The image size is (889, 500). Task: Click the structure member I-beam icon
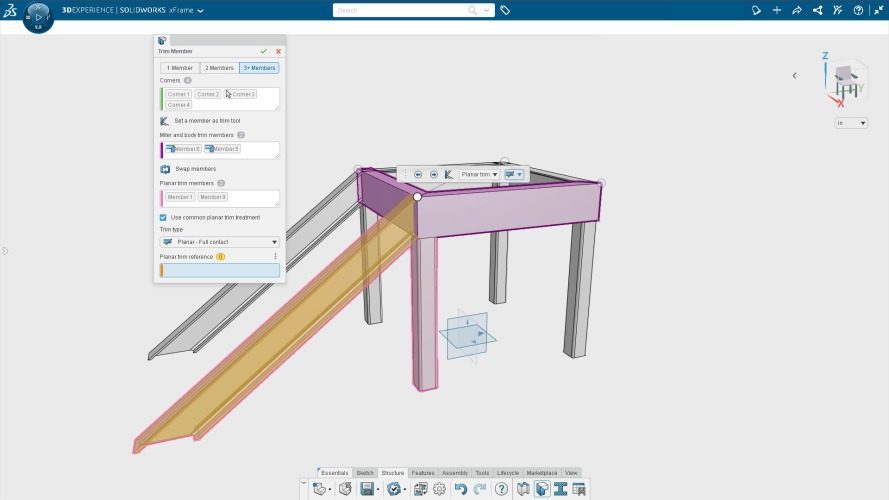click(x=561, y=489)
